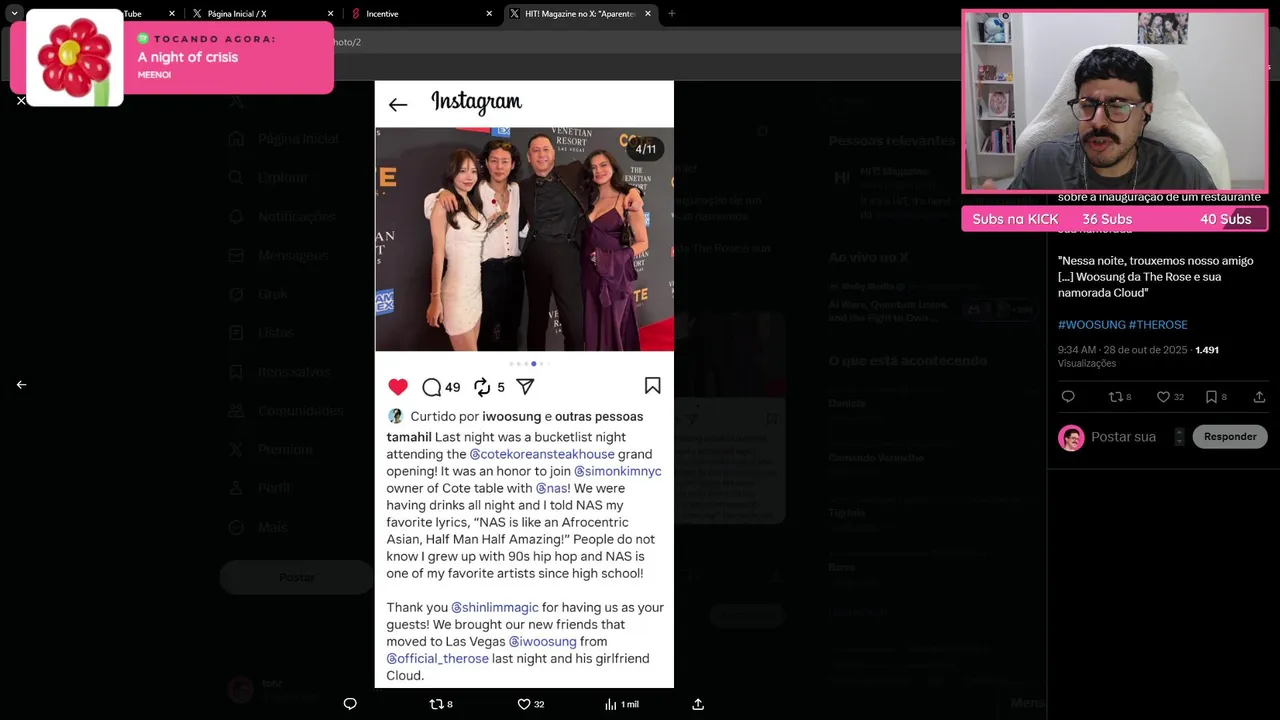
Task: Open the '1.491 Visualizações' count
Action: (1138, 357)
